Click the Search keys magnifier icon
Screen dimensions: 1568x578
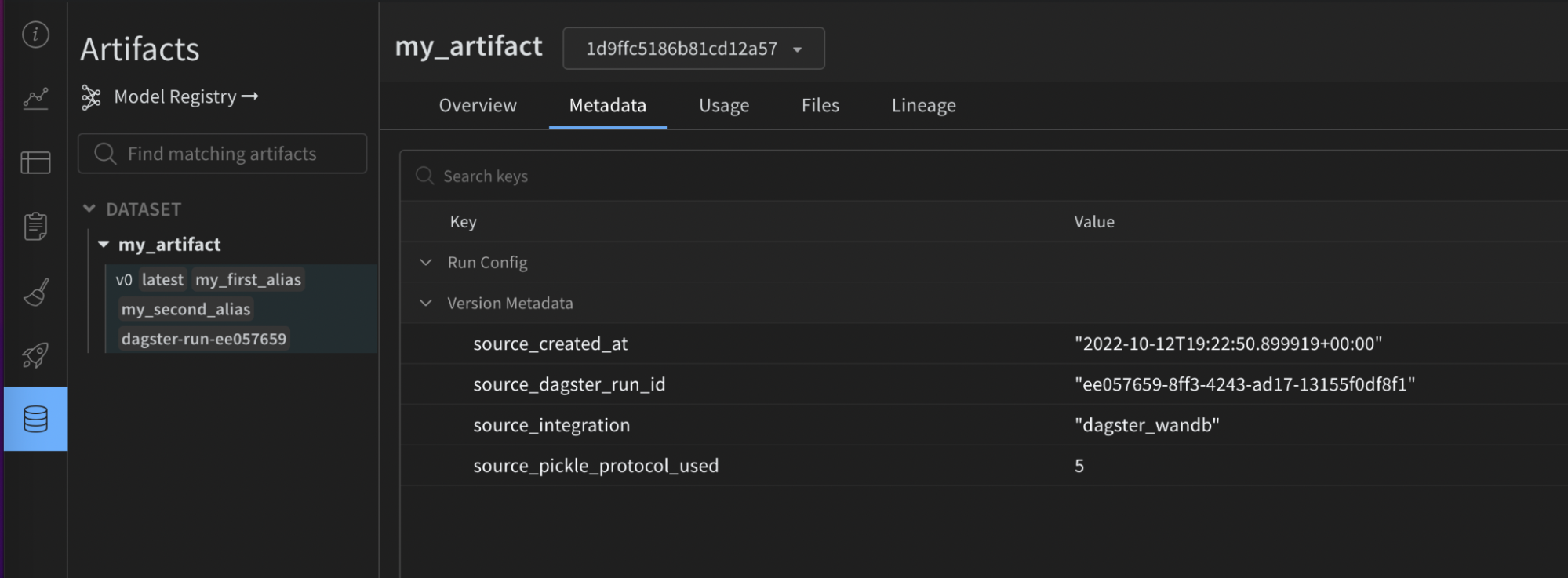coord(424,176)
